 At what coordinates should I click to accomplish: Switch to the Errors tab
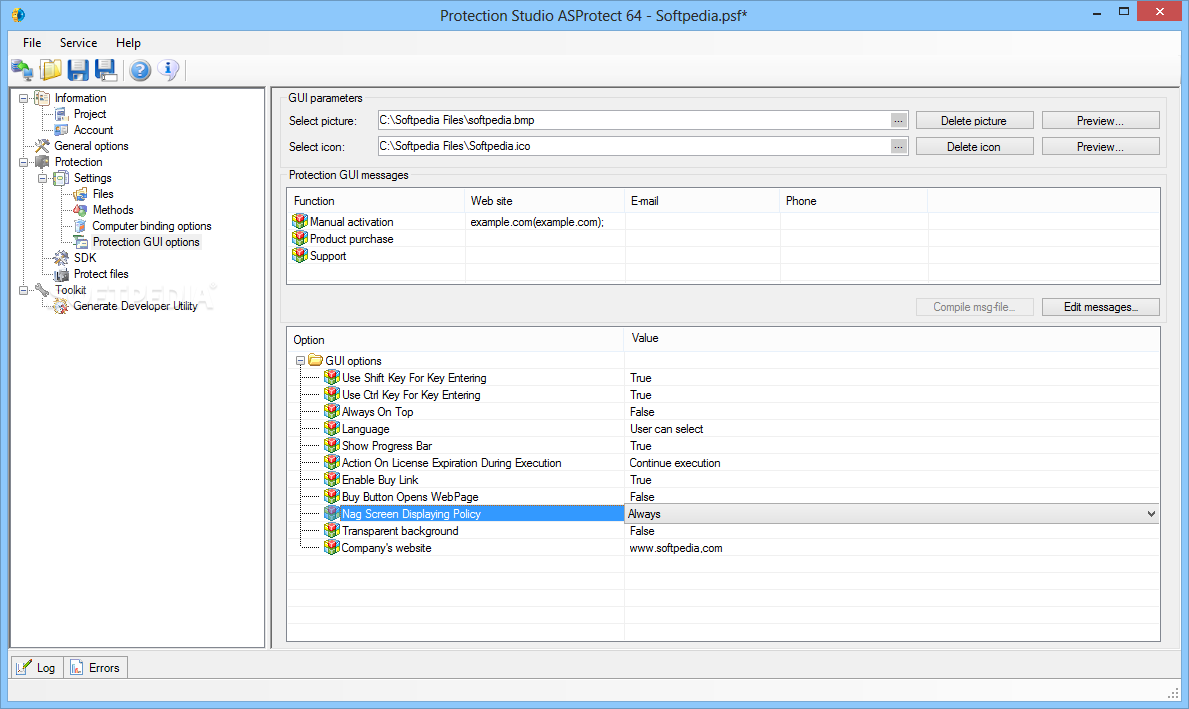96,667
